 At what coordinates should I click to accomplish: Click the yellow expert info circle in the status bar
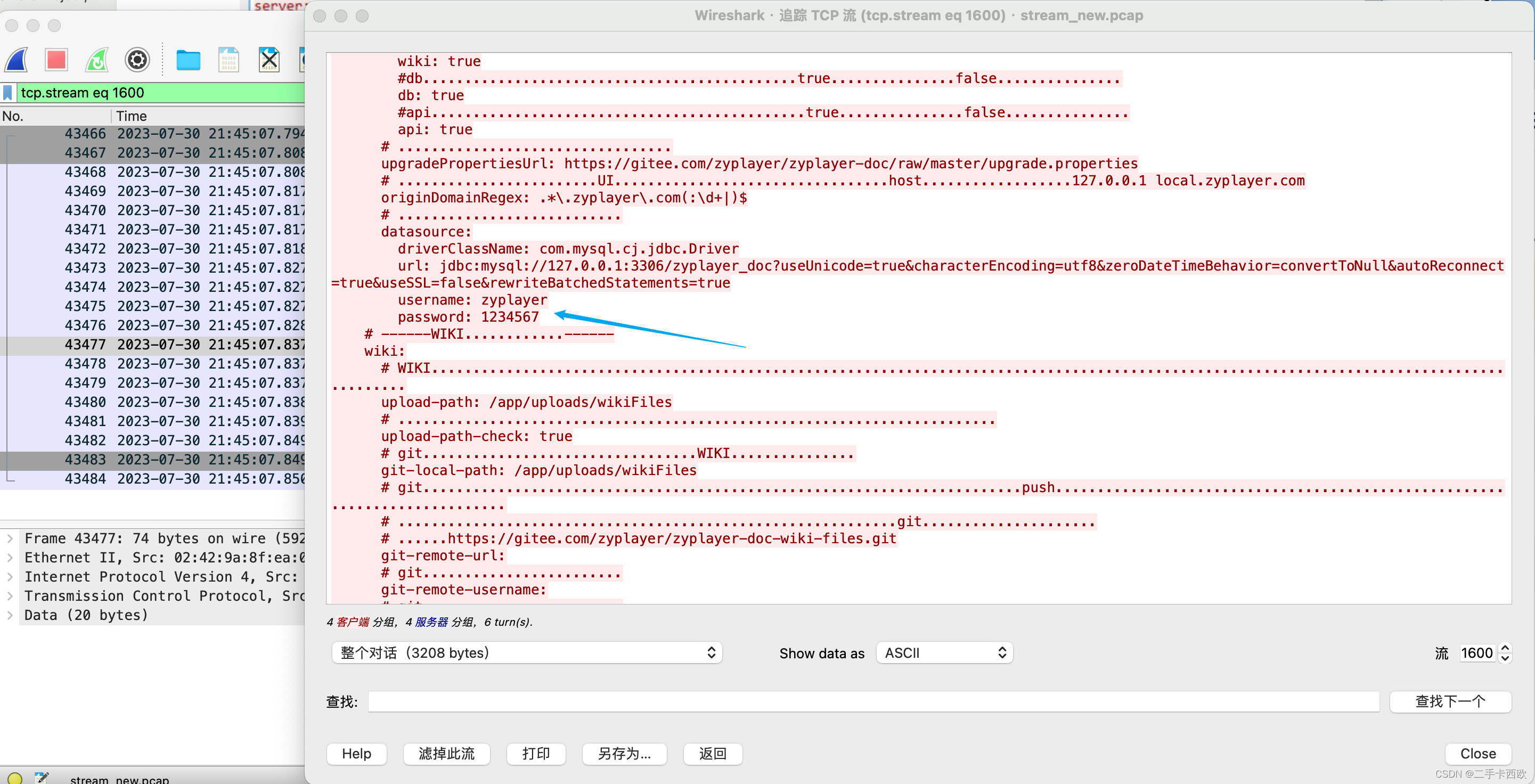click(15, 778)
